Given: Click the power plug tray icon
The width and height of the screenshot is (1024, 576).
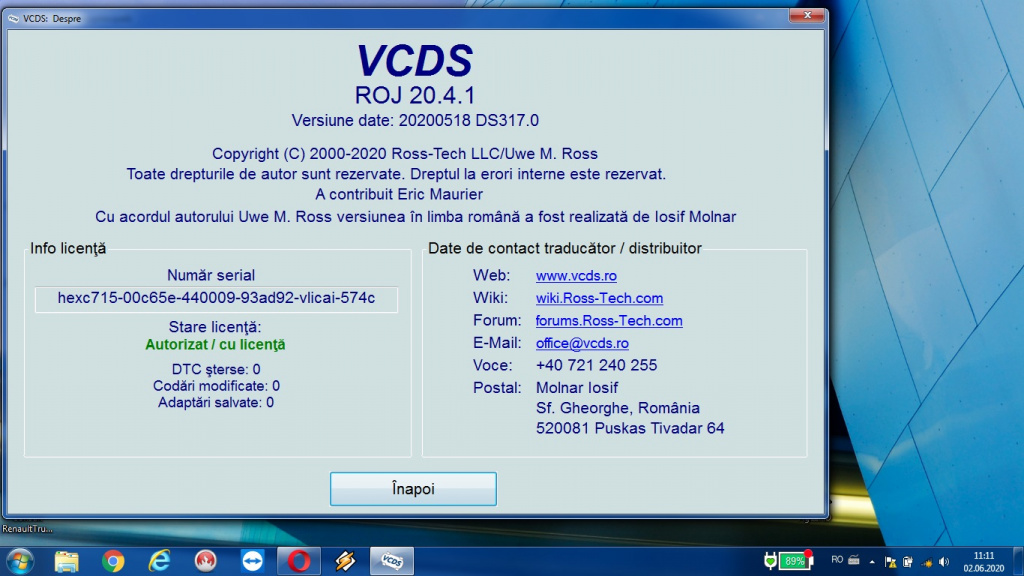Looking at the screenshot, I should [771, 561].
